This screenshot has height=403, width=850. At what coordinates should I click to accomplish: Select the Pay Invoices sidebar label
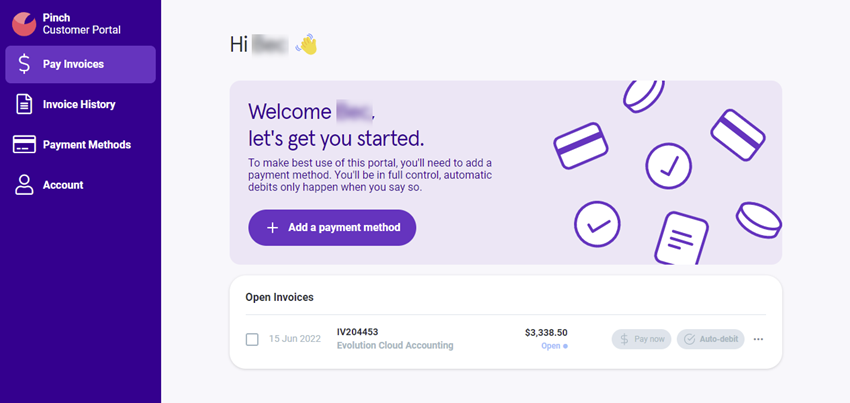pos(73,64)
